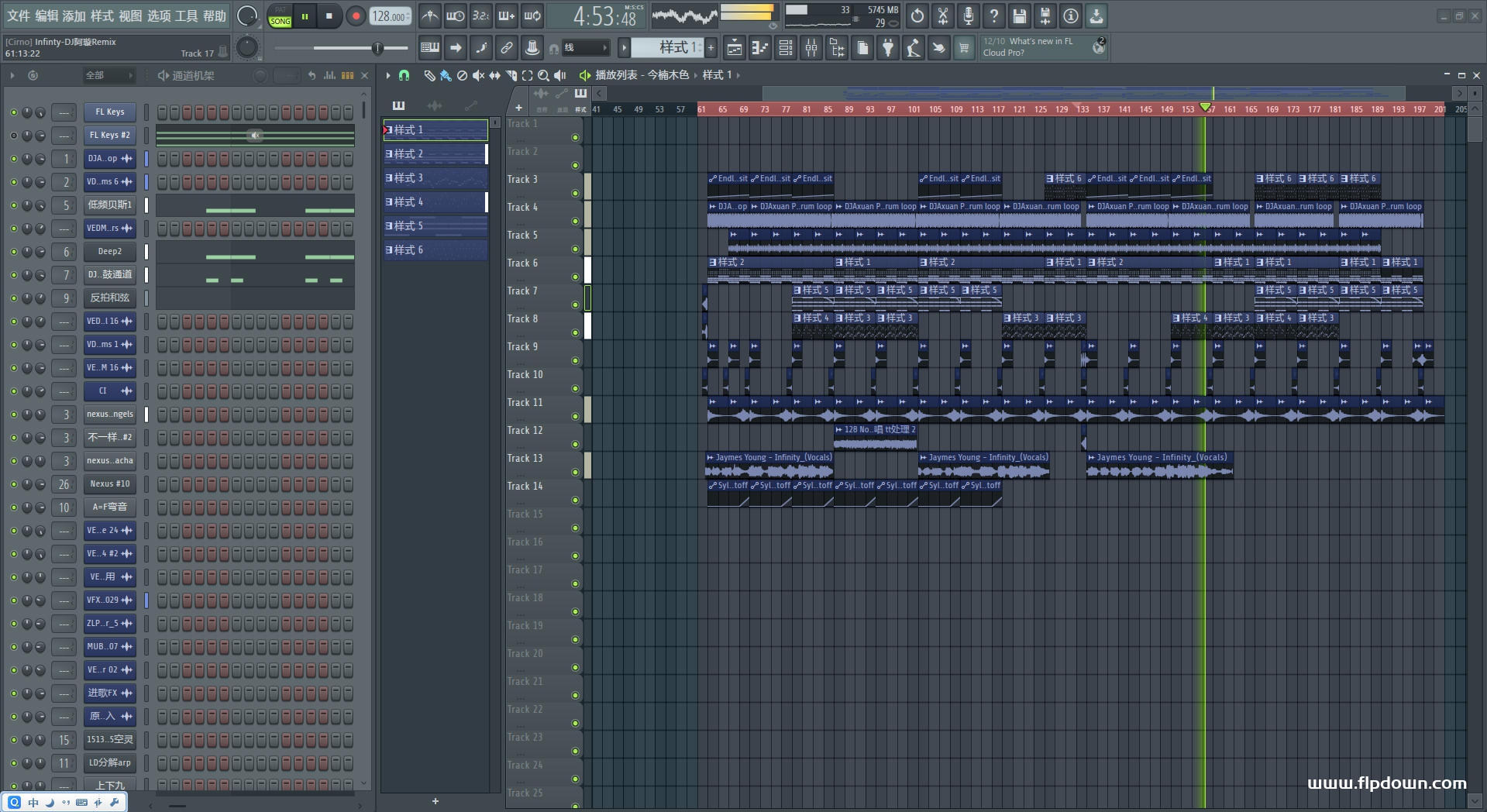This screenshot has height=812, width=1487.
Task: Activate the Zoom tool in the playlist
Action: (x=543, y=75)
